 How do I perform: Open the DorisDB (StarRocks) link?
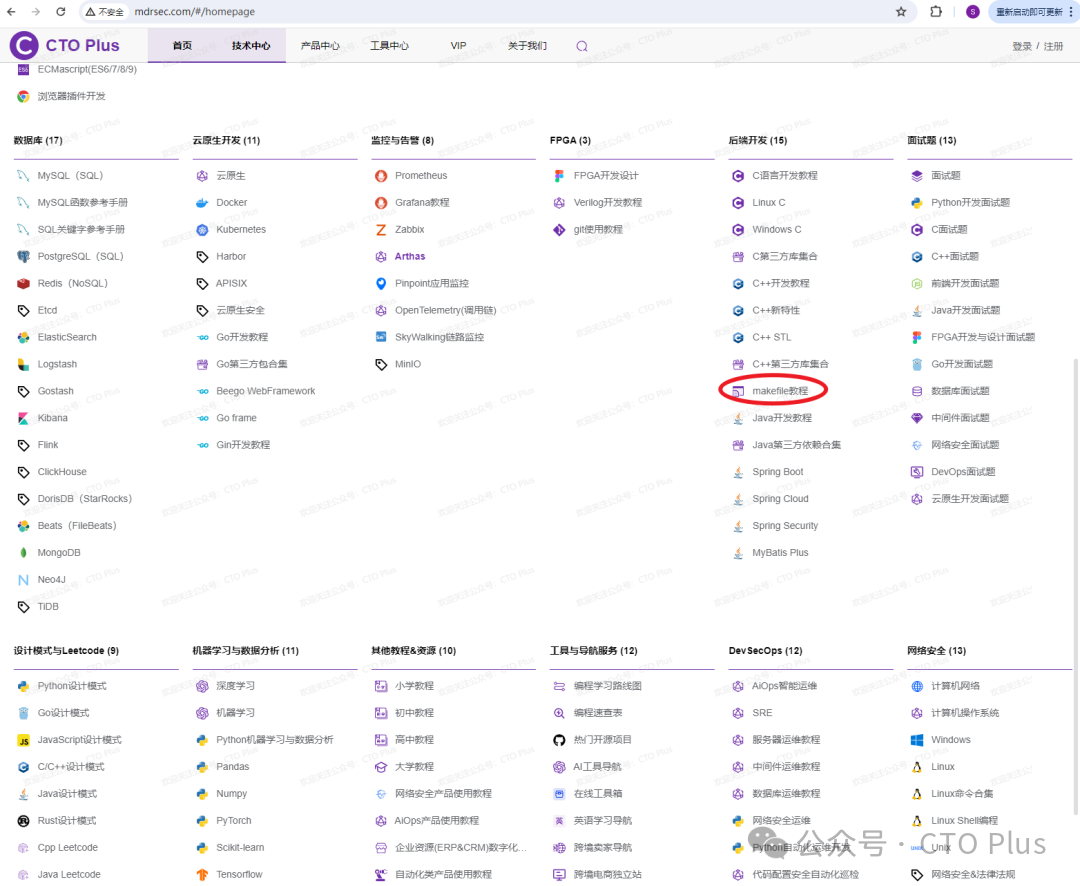tap(84, 499)
